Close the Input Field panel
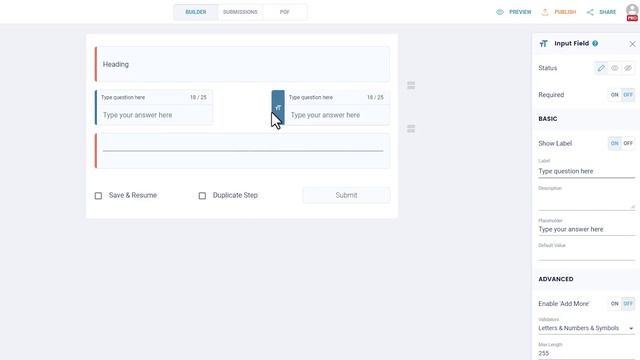 coord(632,44)
